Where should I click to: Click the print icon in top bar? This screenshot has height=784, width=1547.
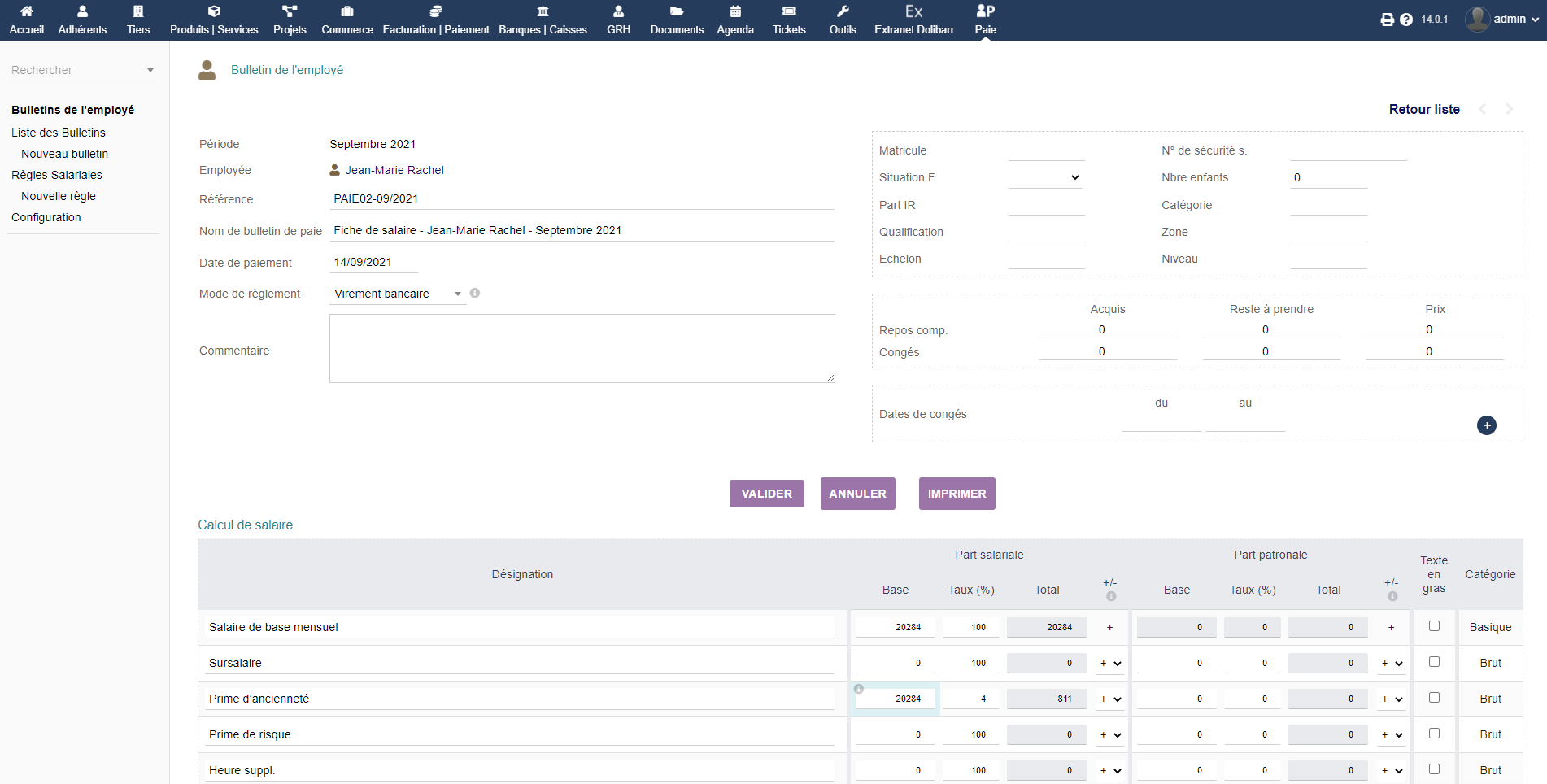click(x=1387, y=20)
